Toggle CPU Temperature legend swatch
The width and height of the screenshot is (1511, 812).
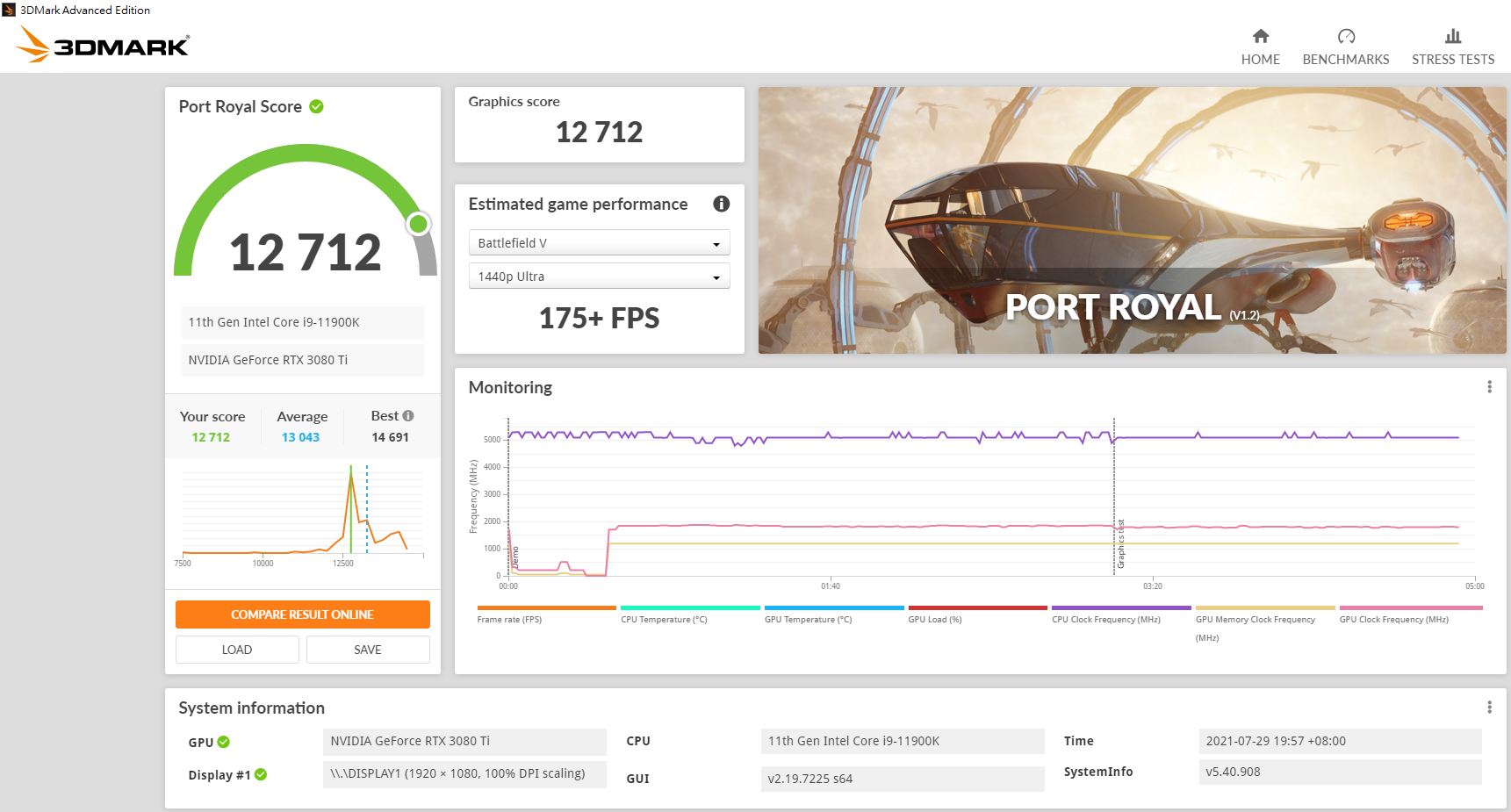690,607
